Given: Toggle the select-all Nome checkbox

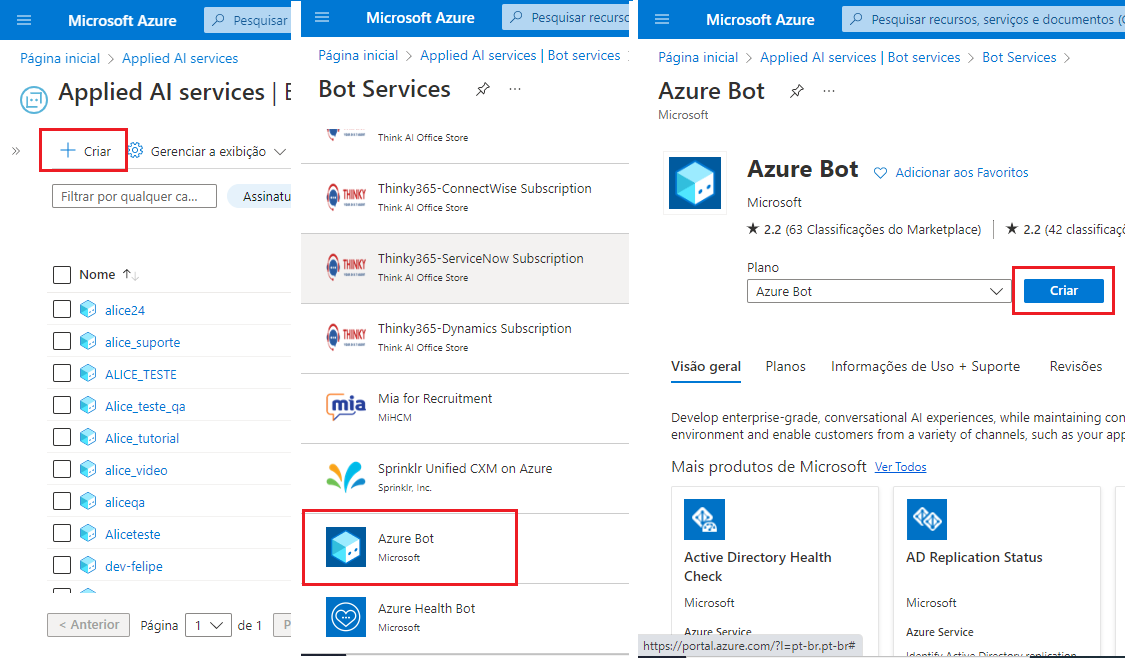Looking at the screenshot, I should [x=62, y=274].
